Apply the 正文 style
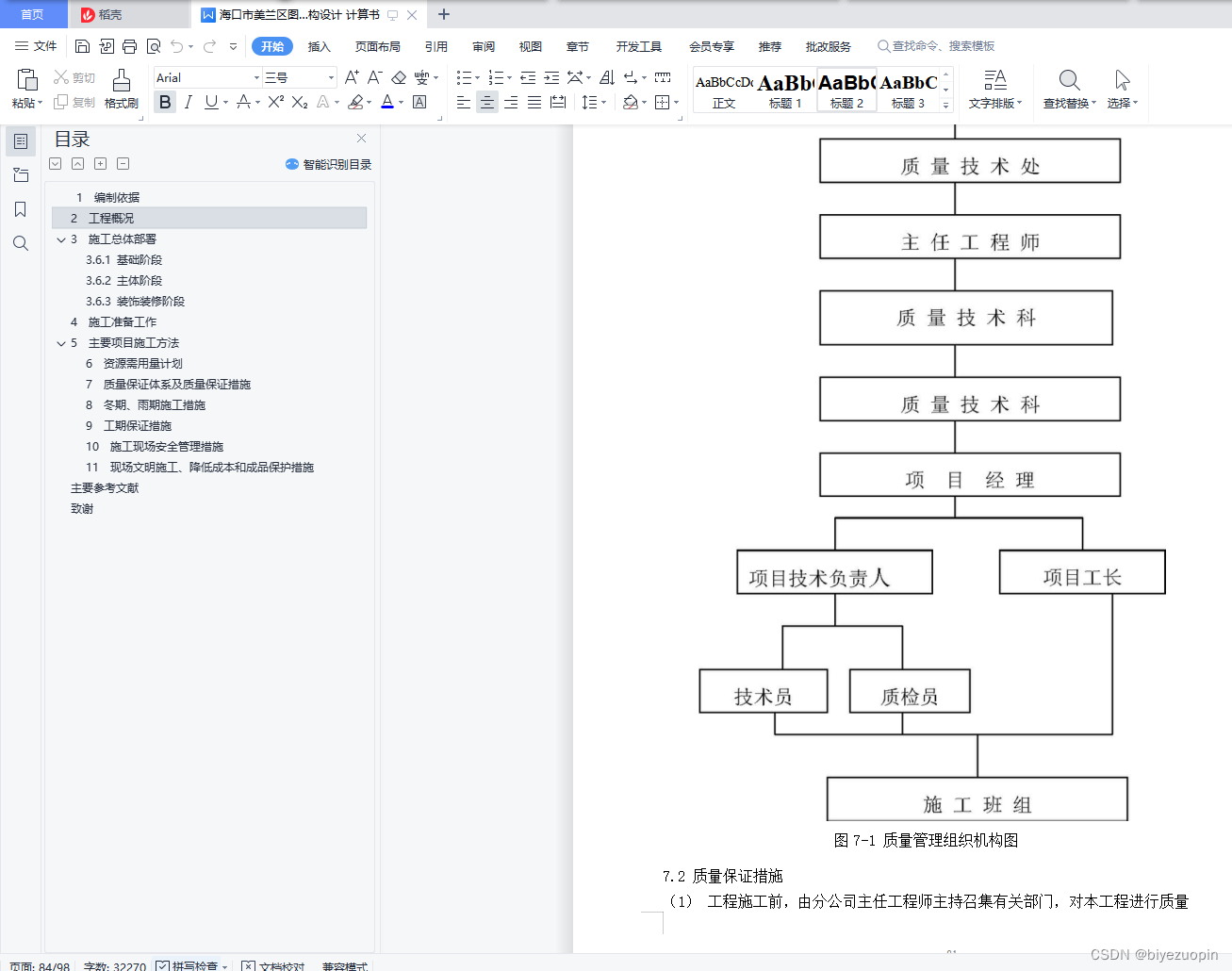 724,91
